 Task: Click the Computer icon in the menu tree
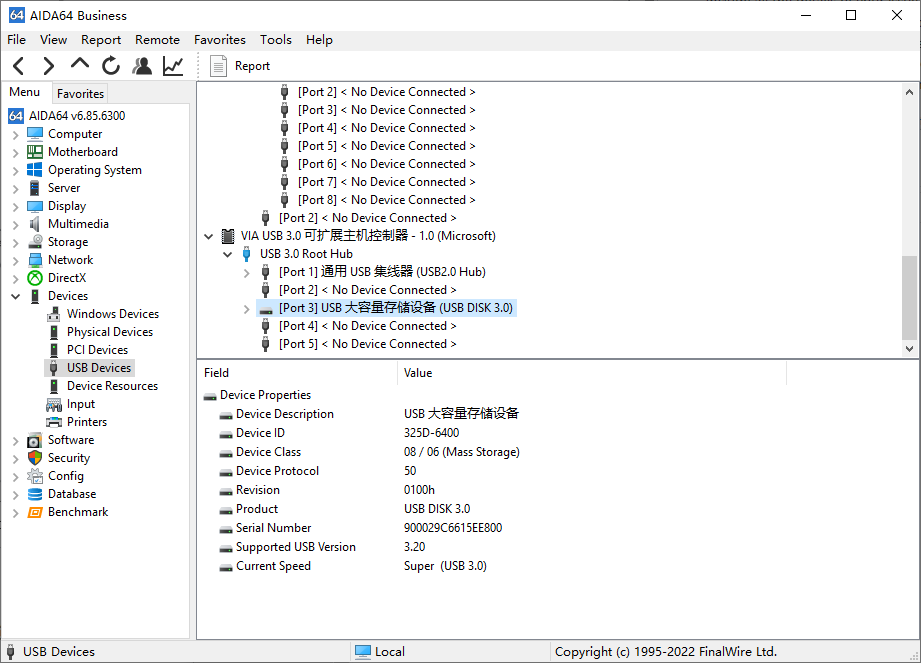35,134
